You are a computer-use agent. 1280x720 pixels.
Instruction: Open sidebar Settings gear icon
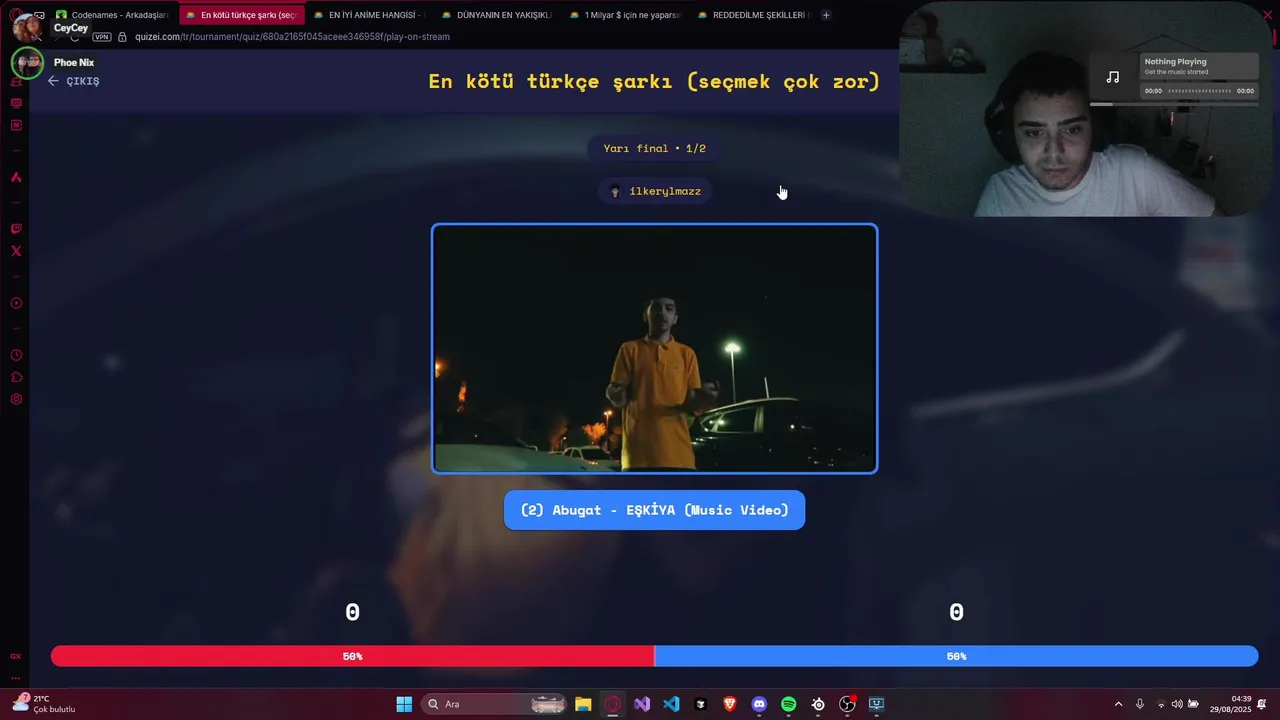click(16, 399)
